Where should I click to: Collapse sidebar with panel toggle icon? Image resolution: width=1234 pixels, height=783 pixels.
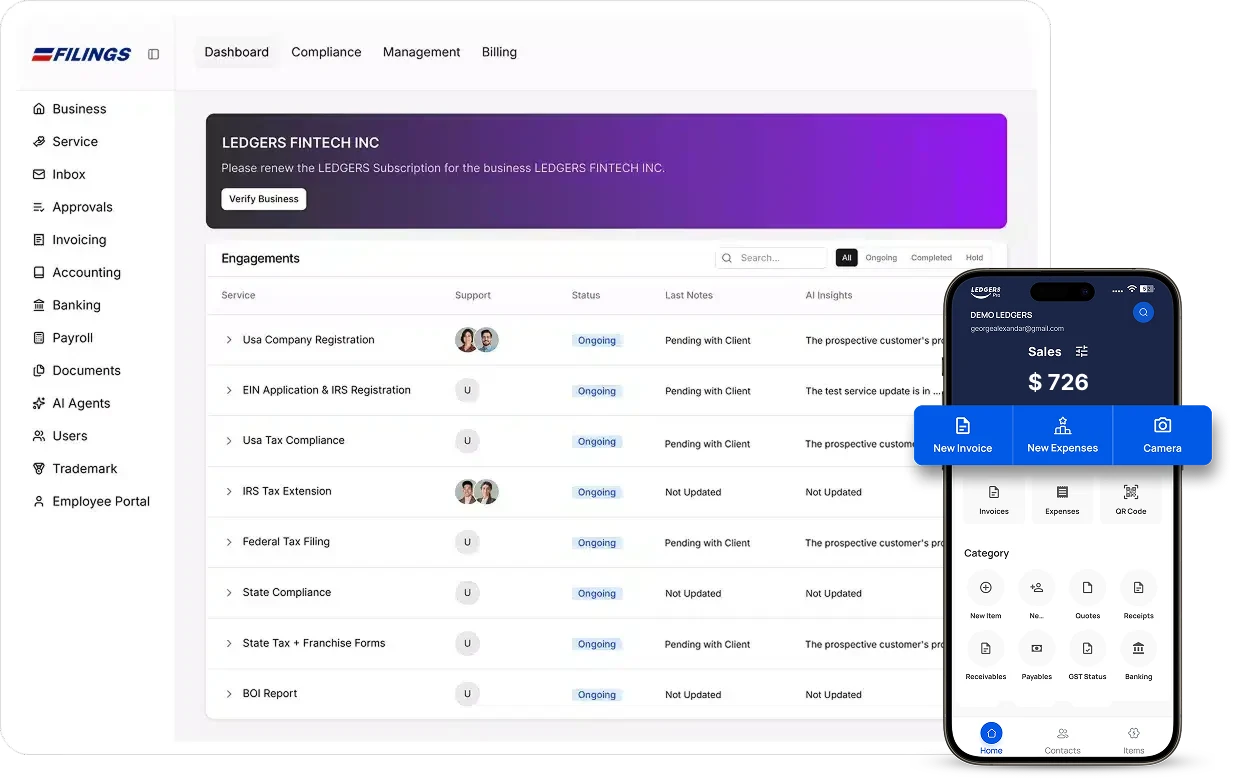(x=153, y=54)
